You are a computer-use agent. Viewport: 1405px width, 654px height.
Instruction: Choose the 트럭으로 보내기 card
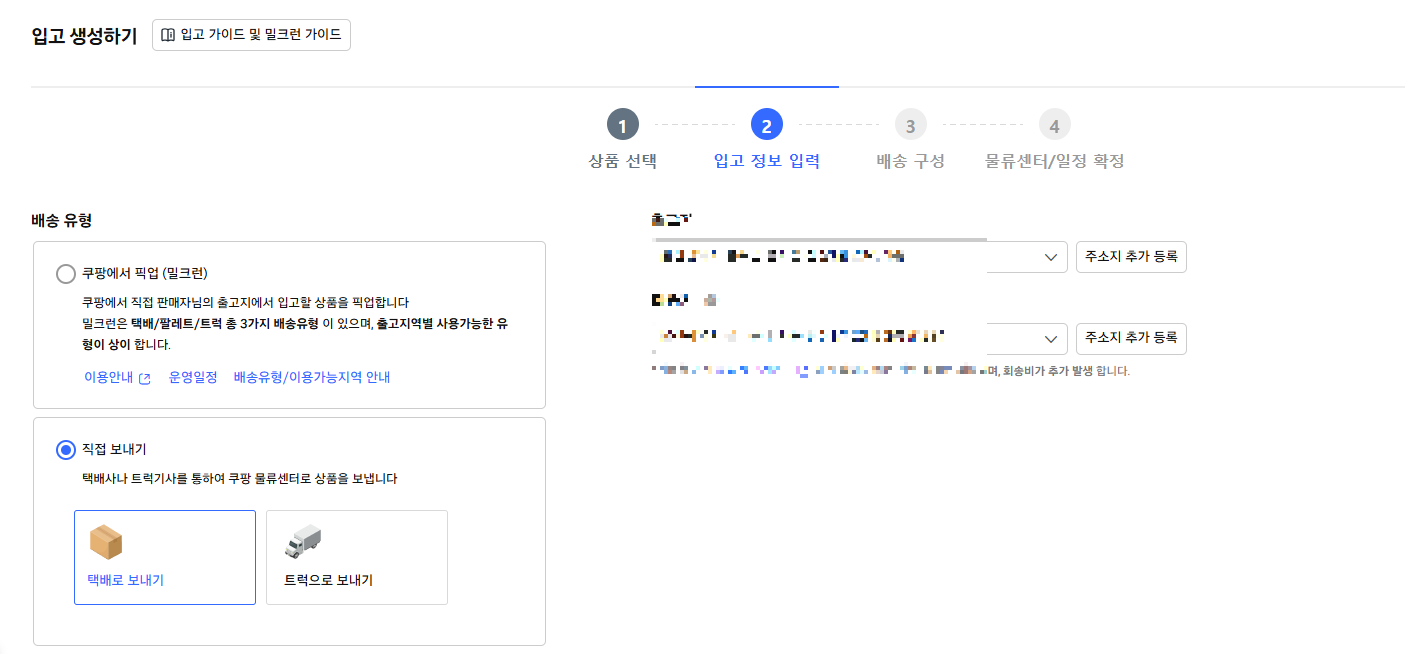tap(357, 557)
